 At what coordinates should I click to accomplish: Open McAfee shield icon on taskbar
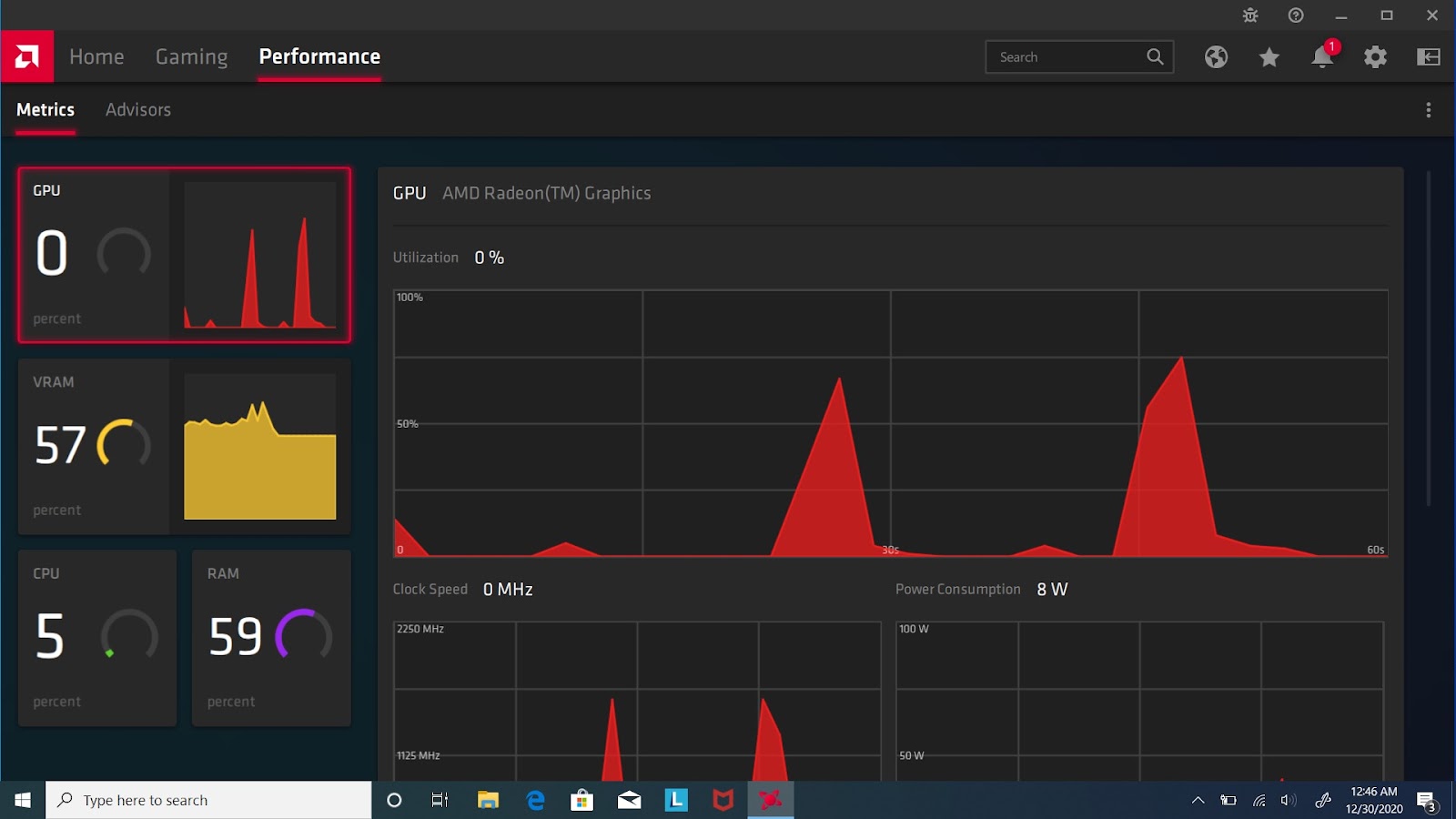pos(723,800)
